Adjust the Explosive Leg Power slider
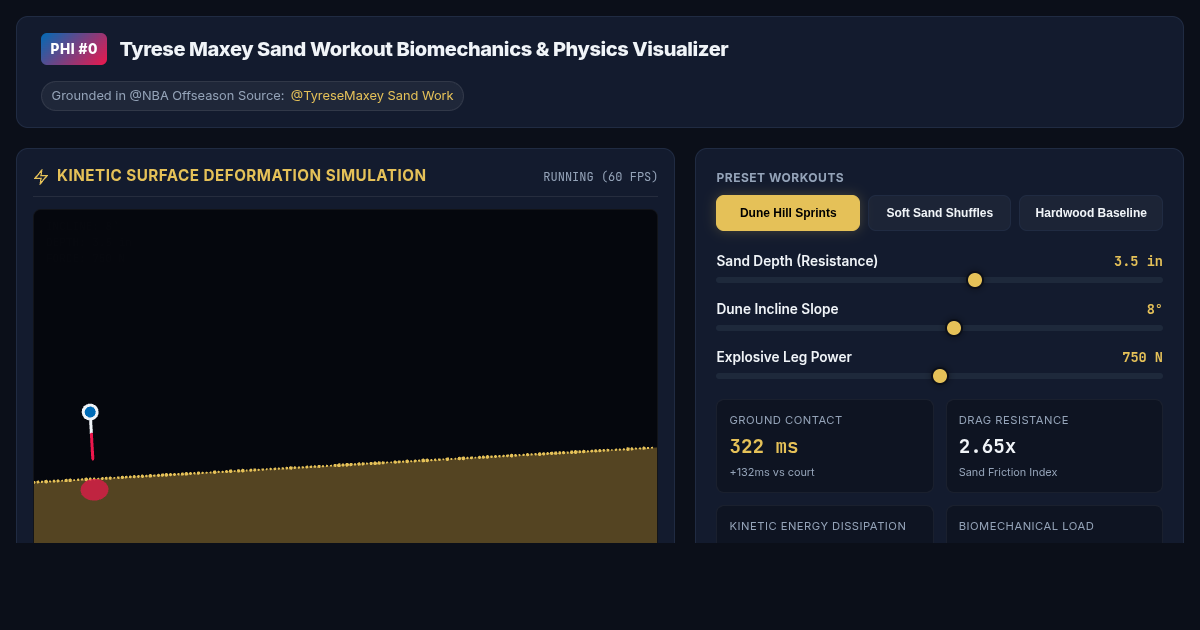 [939, 376]
